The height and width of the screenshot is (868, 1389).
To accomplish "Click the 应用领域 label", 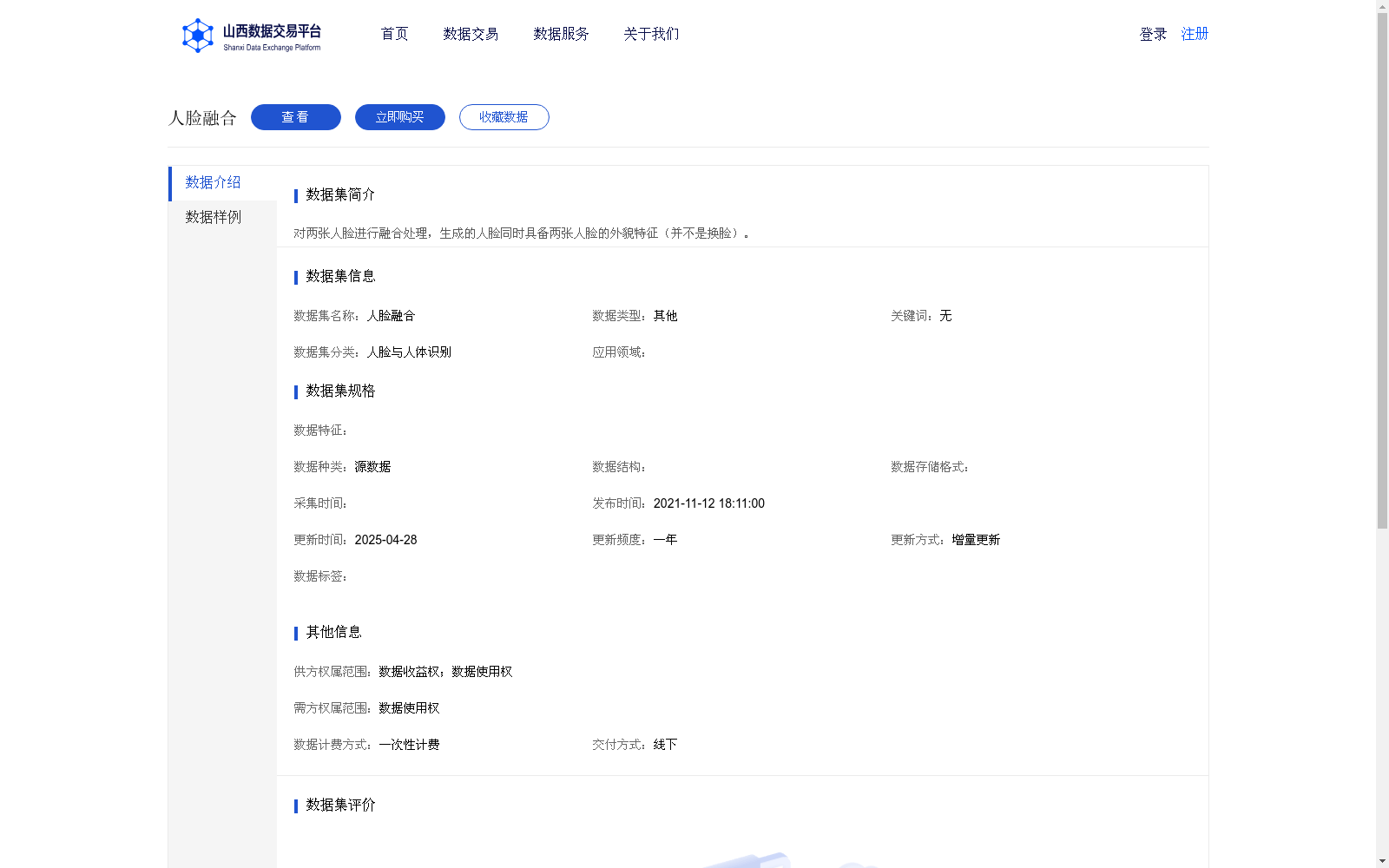I will (x=619, y=352).
